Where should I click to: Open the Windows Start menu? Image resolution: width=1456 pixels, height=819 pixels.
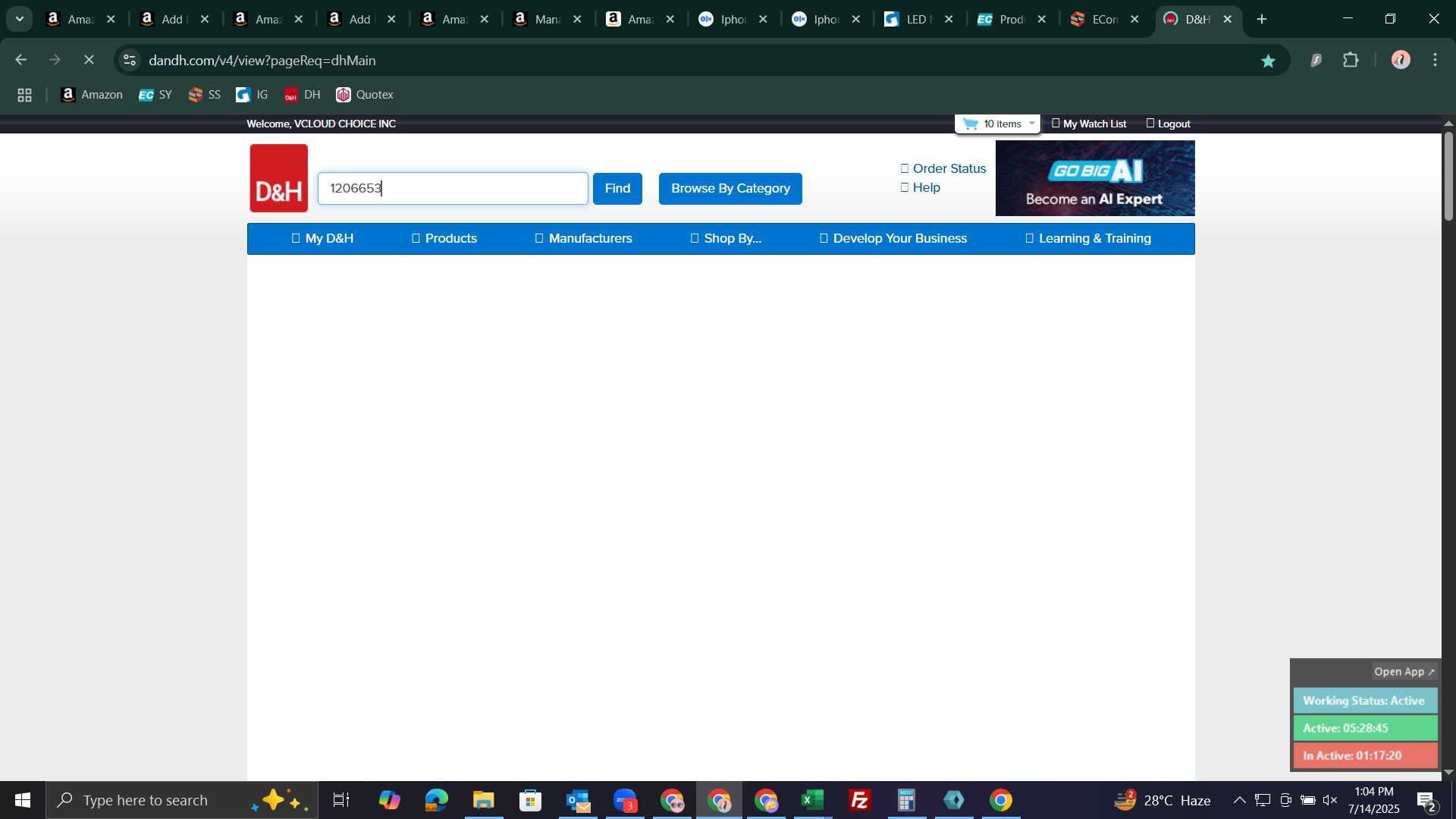(x=23, y=800)
